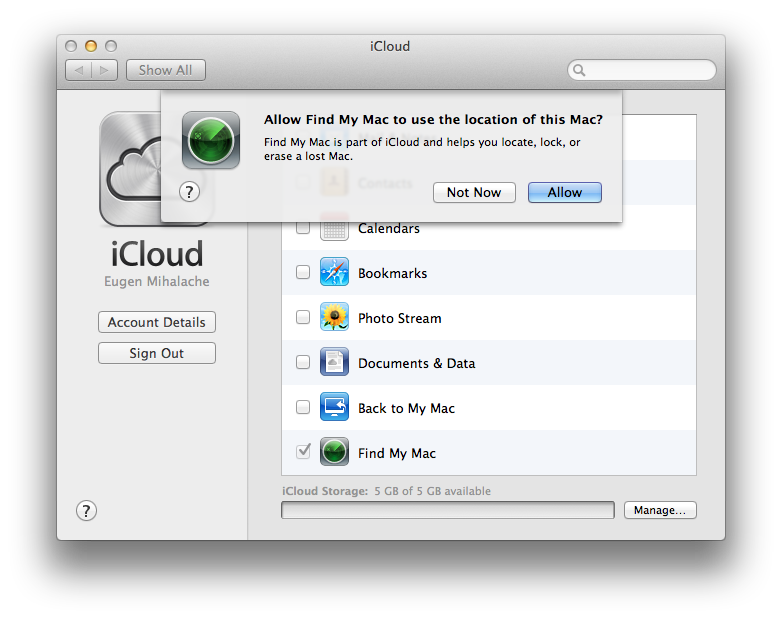Show All system preferences
Image resolution: width=782 pixels, height=619 pixels.
(166, 70)
